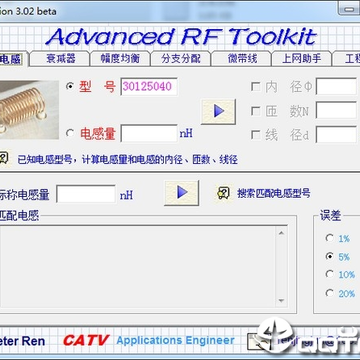Choose the 10% error tolerance

click(329, 274)
